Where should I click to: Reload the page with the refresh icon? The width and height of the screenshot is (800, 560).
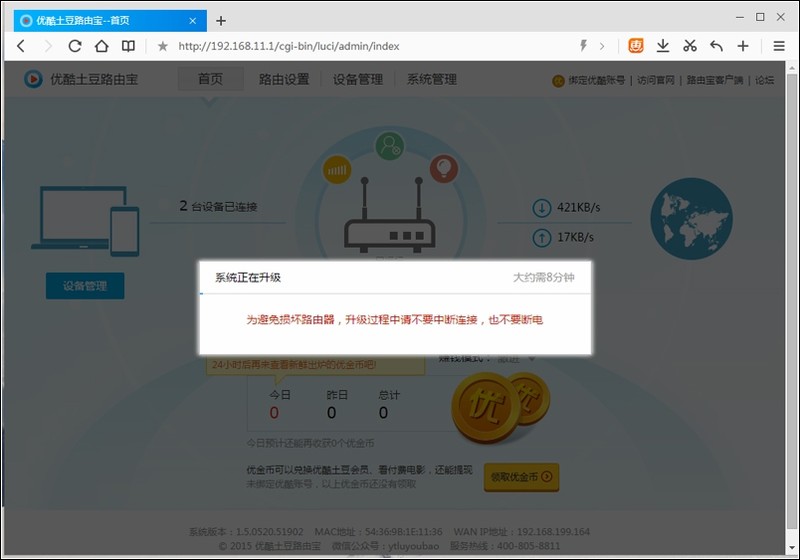coord(75,46)
